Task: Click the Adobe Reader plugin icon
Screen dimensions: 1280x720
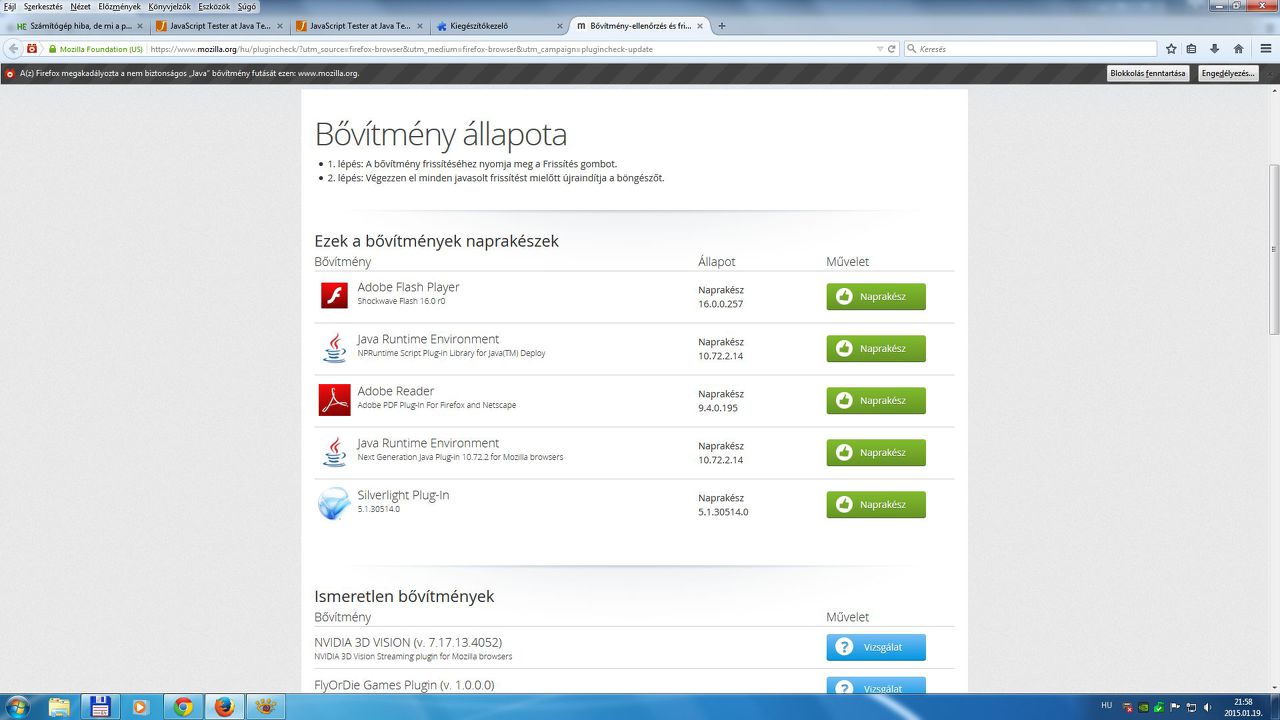Action: click(x=334, y=400)
